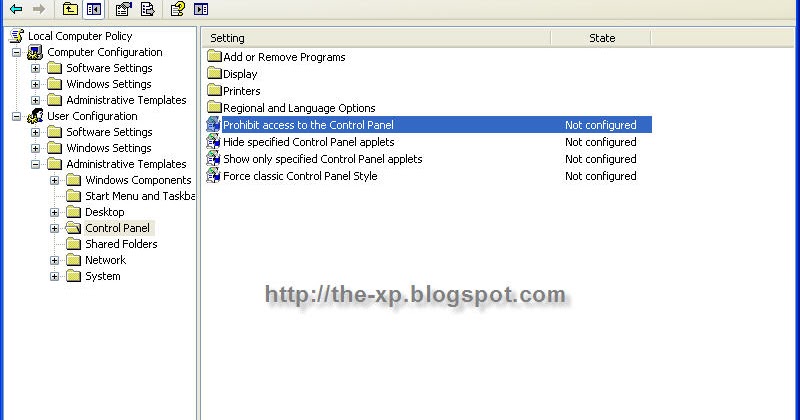Click Hide specified applets policy icon

pyautogui.click(x=213, y=142)
